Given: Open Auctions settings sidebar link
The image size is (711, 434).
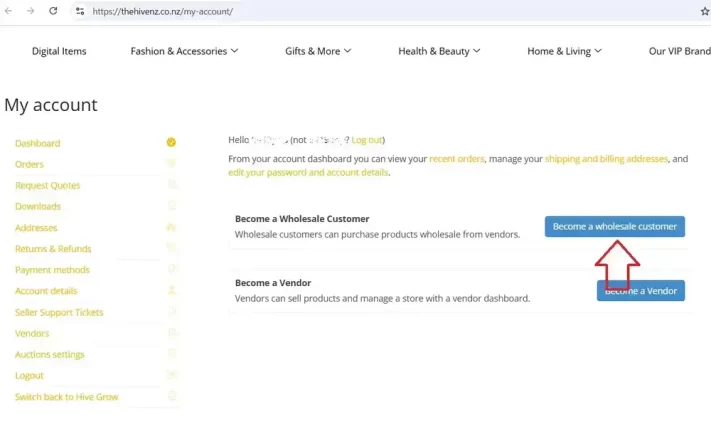Looking at the screenshot, I should (49, 355).
